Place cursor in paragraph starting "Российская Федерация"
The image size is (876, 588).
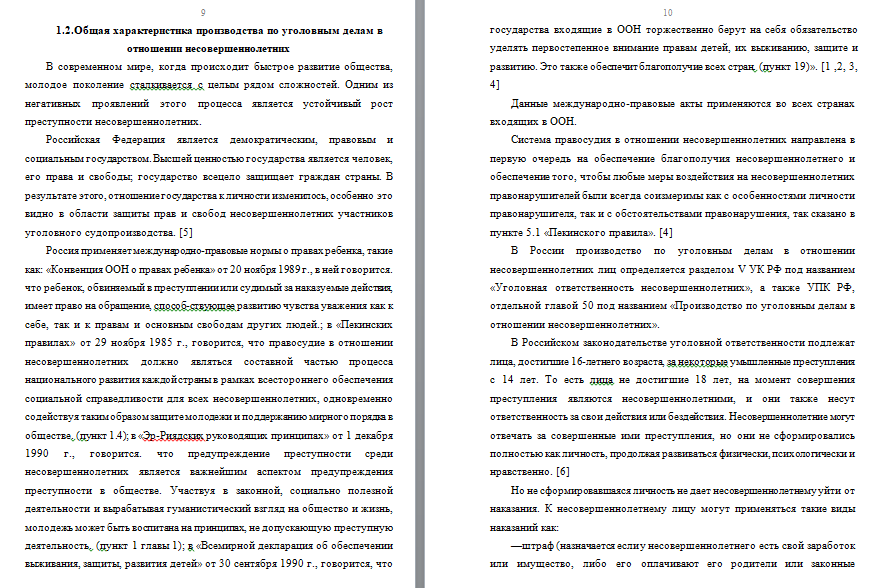pos(110,140)
